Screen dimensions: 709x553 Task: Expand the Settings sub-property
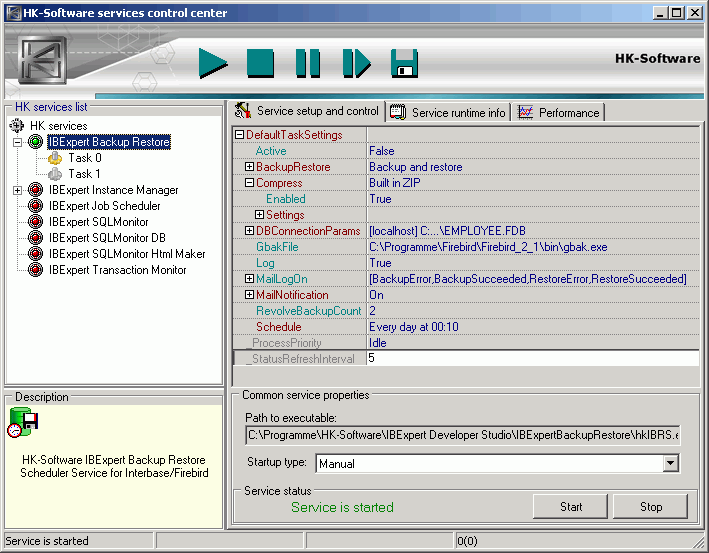(260, 214)
